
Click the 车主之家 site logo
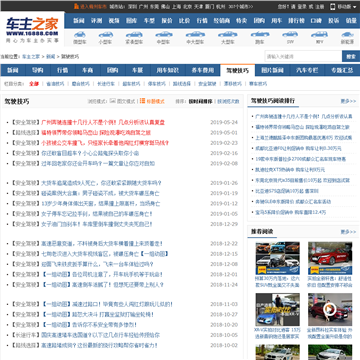(32, 29)
